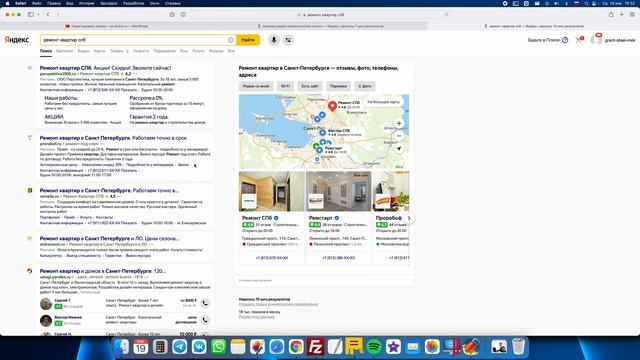
Task: Open the grant-steel-msk profile avatar
Action: (596, 40)
